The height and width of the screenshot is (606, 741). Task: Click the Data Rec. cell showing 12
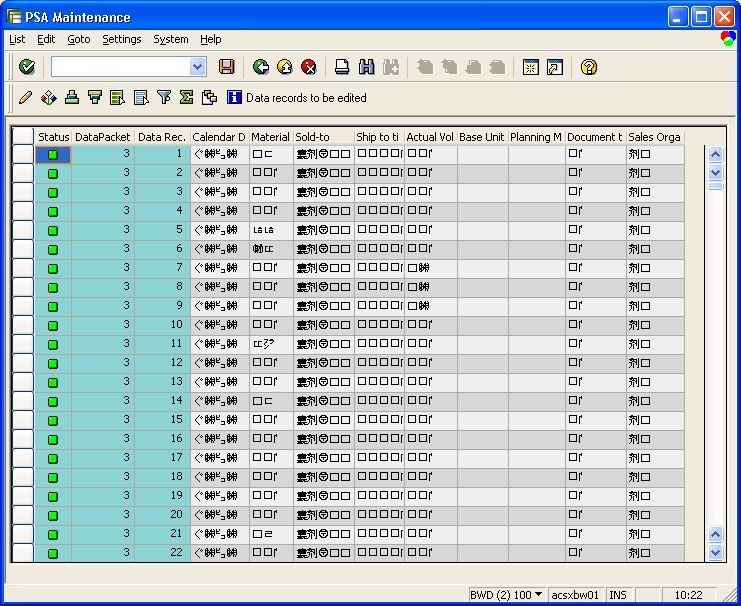coord(163,363)
